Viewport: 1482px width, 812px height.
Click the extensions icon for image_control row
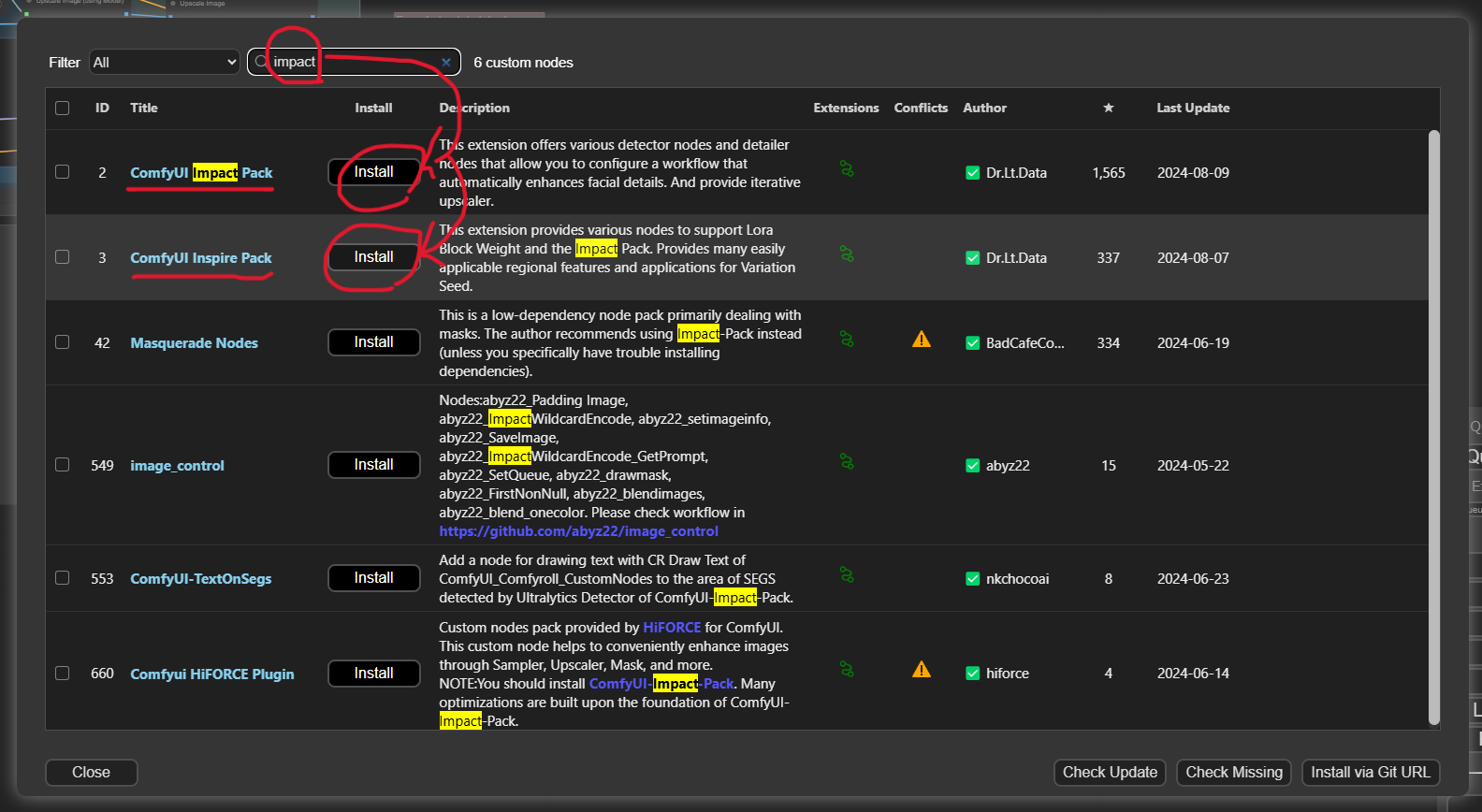point(847,462)
